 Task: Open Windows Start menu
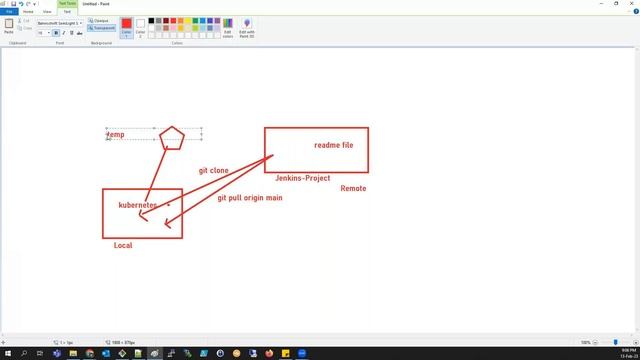(7, 353)
